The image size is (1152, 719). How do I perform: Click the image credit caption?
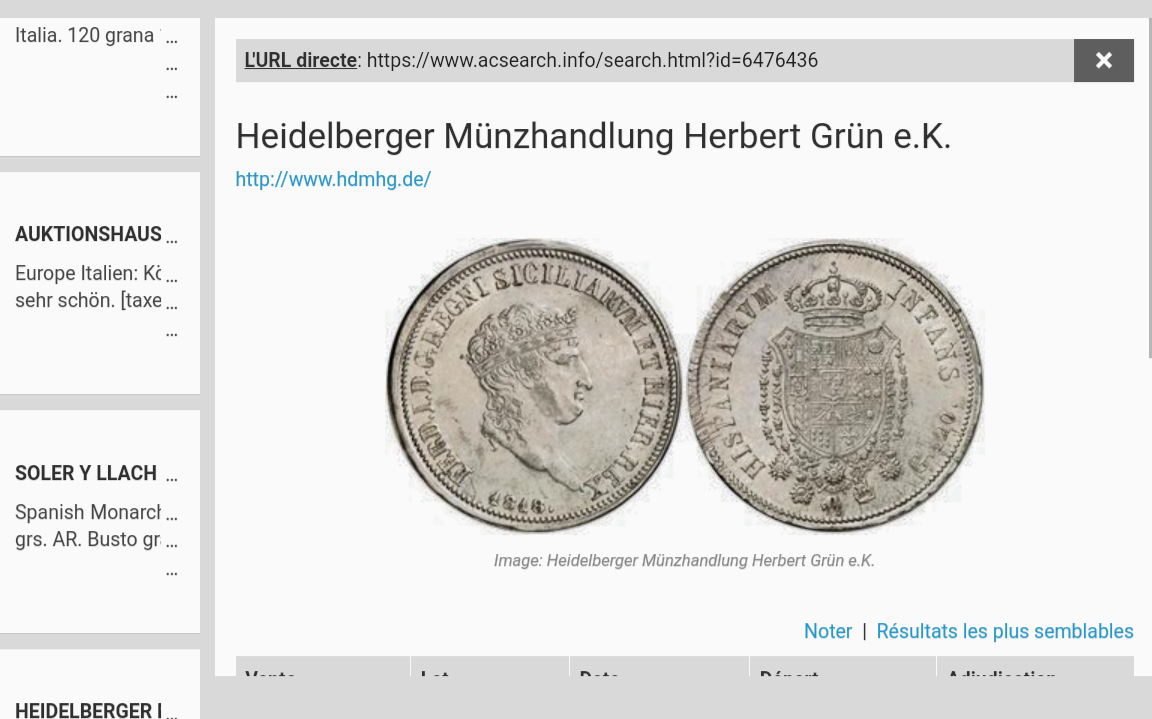pos(684,560)
